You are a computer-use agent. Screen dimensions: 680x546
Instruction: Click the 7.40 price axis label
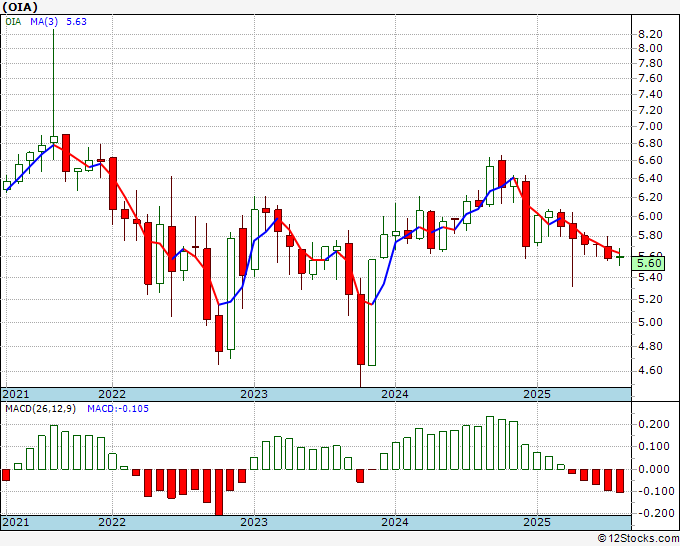point(650,95)
